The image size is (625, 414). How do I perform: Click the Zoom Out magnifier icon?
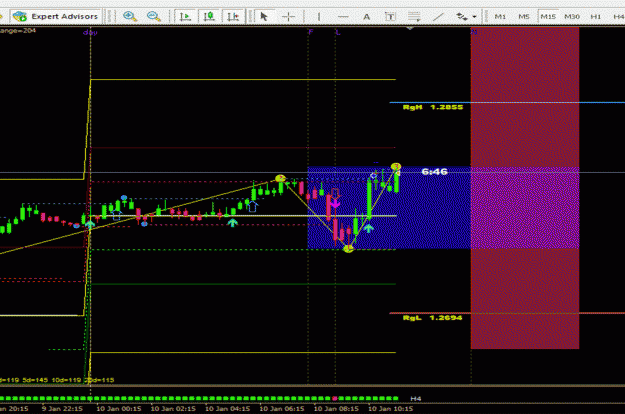[154, 16]
